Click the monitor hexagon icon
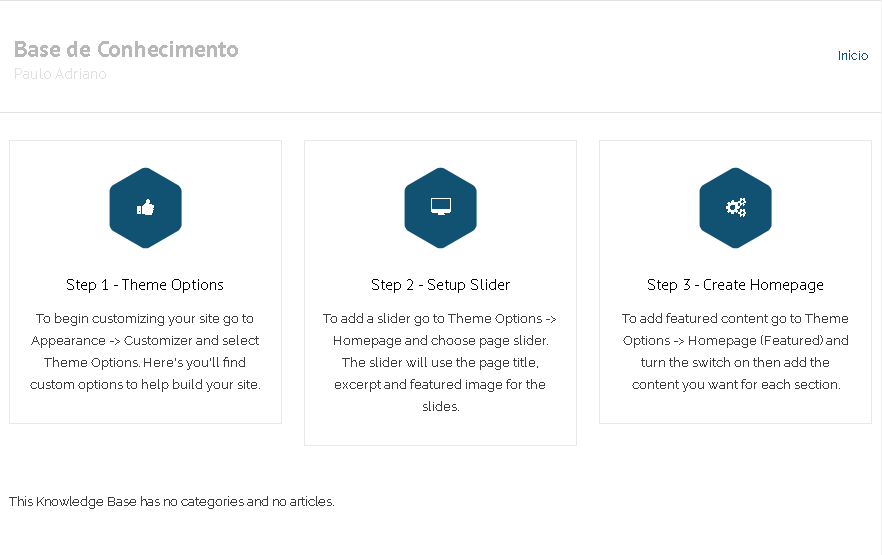This screenshot has height=555, width=882. tap(440, 208)
